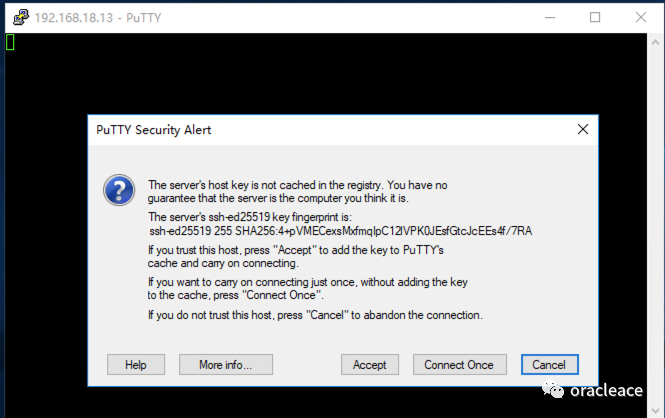This screenshot has height=418, width=665.
Task: Accept the server host key
Action: coord(370,365)
